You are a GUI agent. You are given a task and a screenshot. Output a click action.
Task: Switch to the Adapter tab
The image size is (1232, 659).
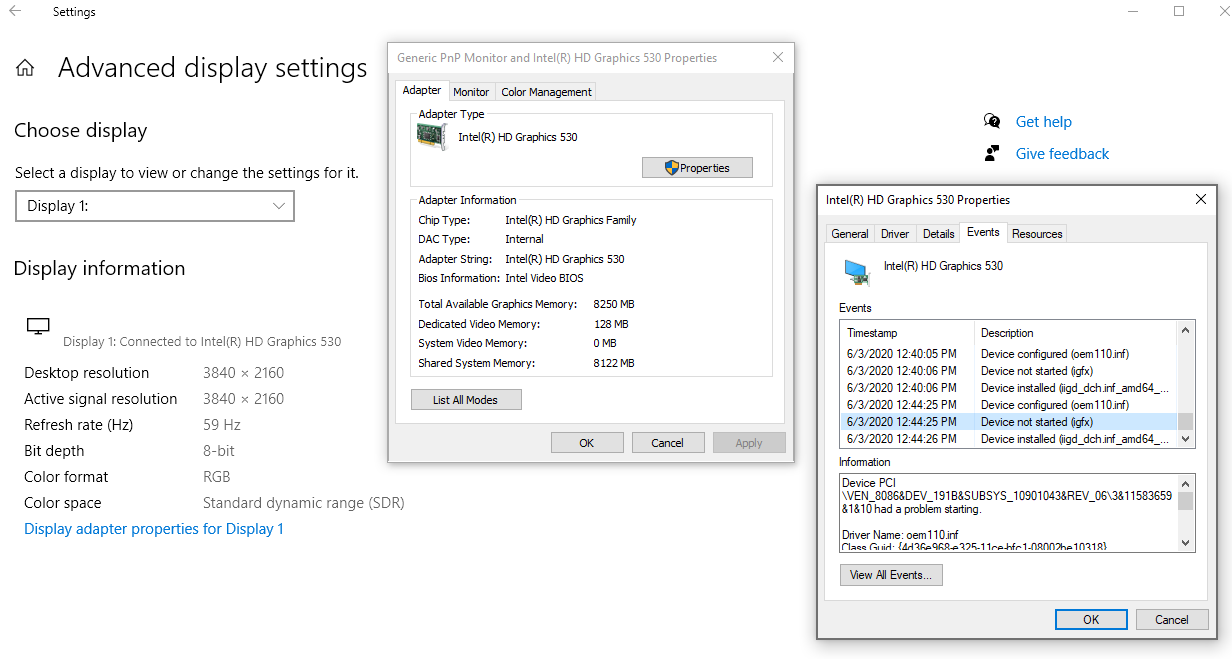click(422, 90)
